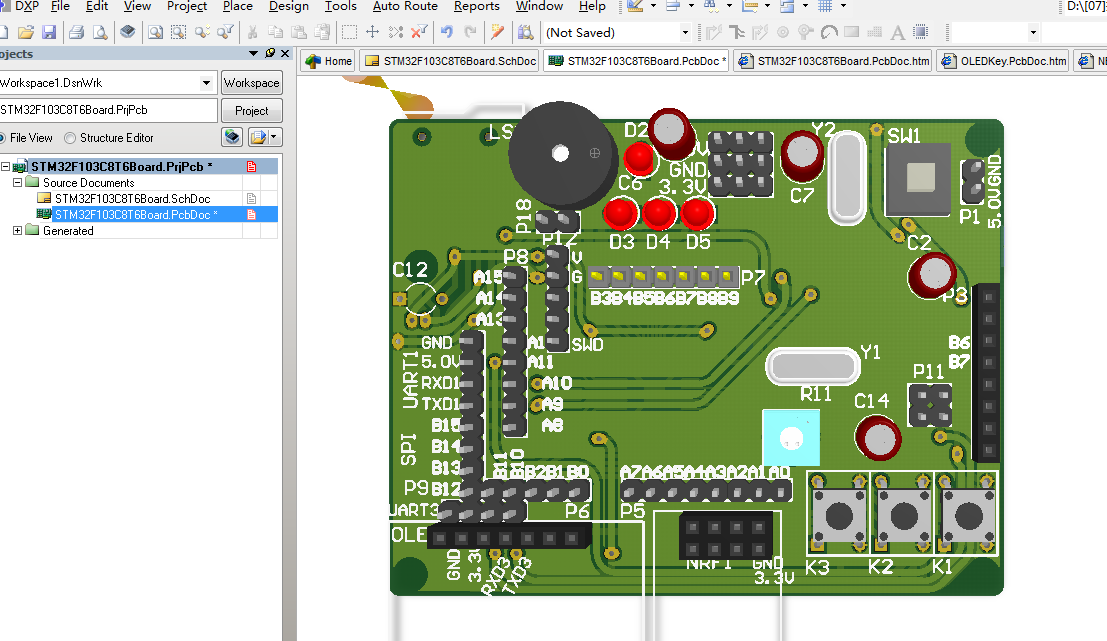Click Place Arc by Edge icon
Screen dimensions: 1107x641
coord(830,32)
